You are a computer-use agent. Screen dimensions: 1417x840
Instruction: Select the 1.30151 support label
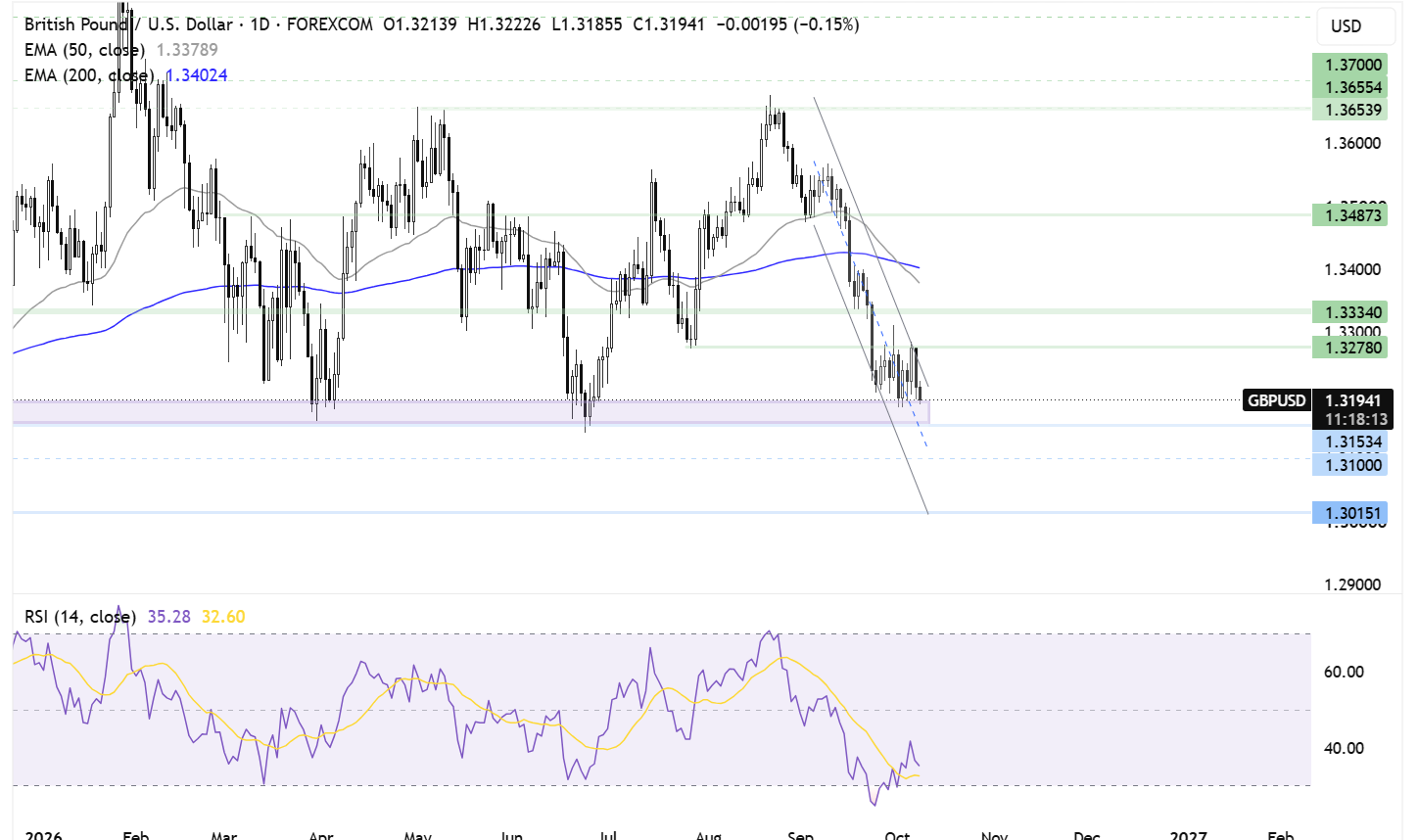(1349, 513)
